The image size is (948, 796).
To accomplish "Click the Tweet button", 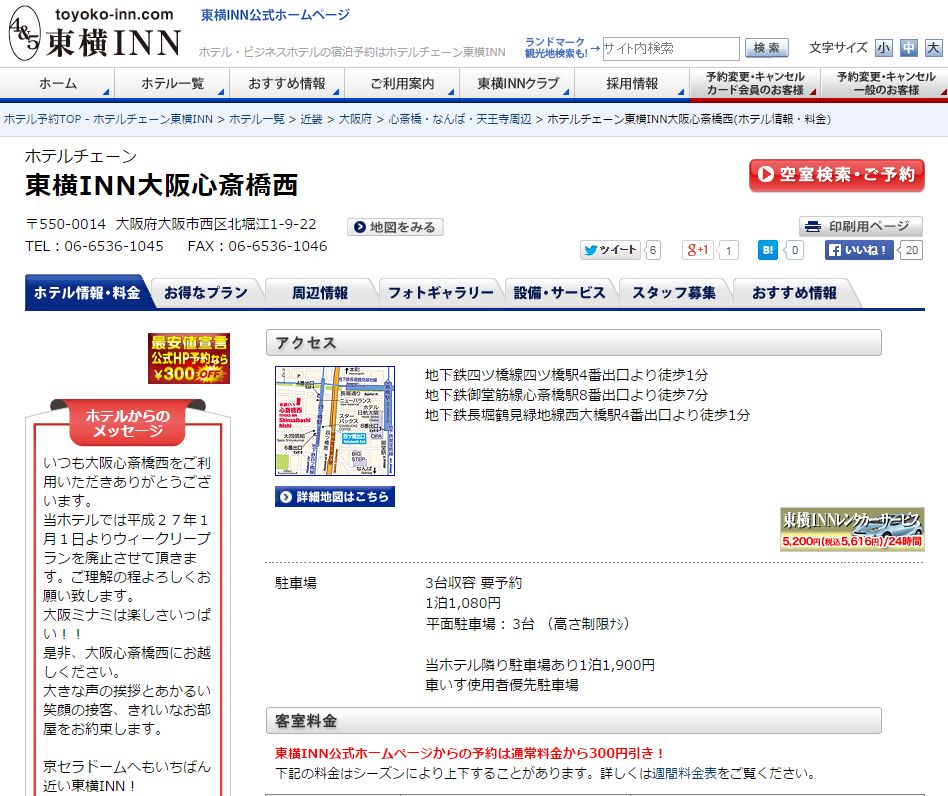I will (x=610, y=250).
